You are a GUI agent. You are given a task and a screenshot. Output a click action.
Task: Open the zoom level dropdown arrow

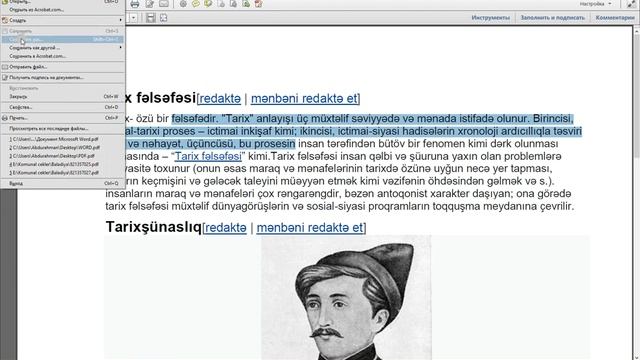(133, 18)
